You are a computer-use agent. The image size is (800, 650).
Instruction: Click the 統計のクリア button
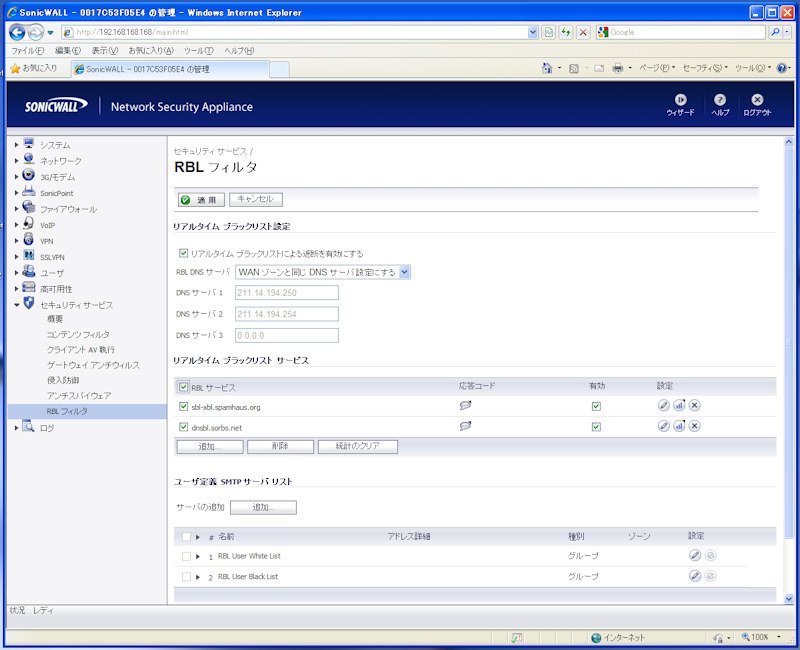pos(358,446)
